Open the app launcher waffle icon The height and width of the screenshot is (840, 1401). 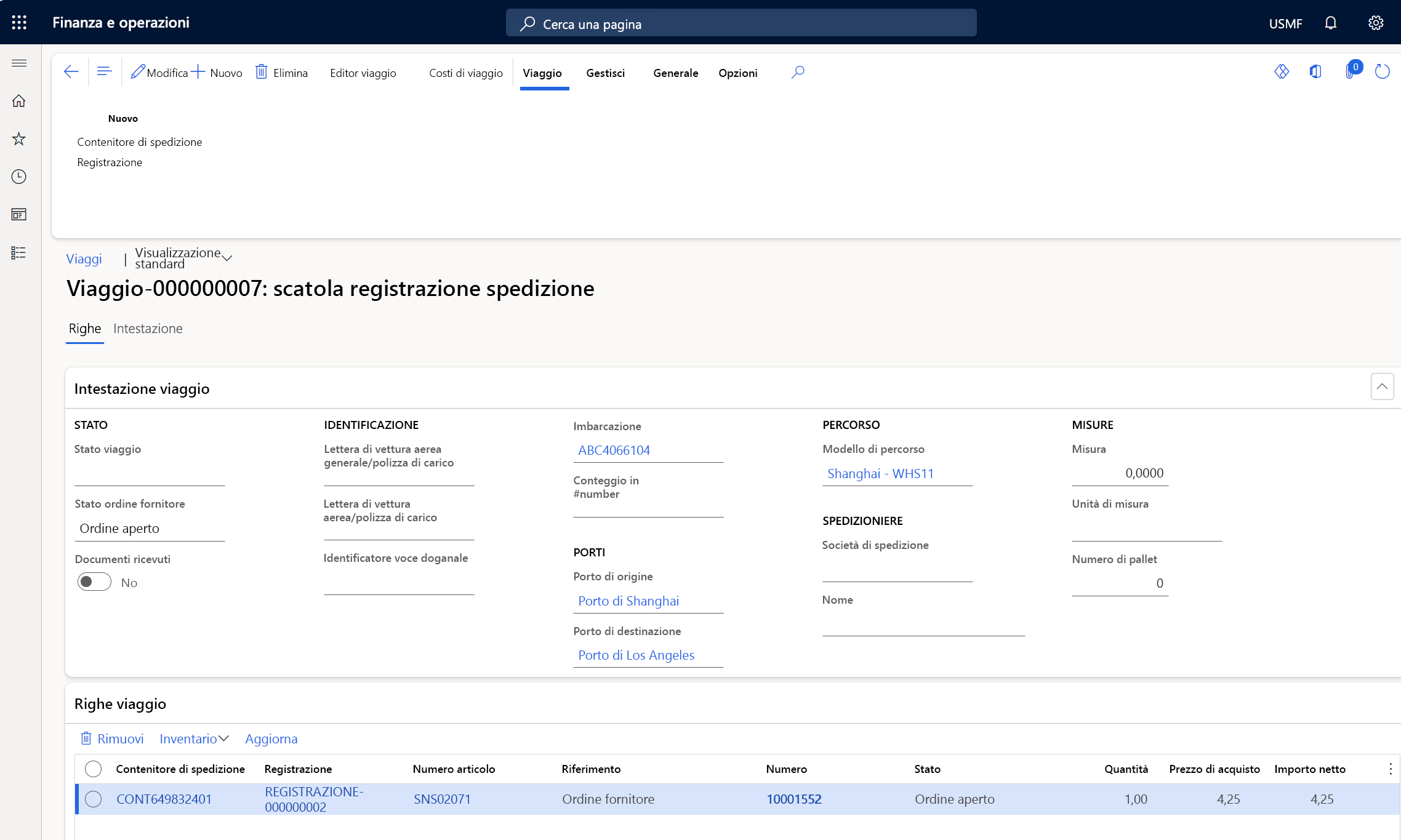pos(19,23)
